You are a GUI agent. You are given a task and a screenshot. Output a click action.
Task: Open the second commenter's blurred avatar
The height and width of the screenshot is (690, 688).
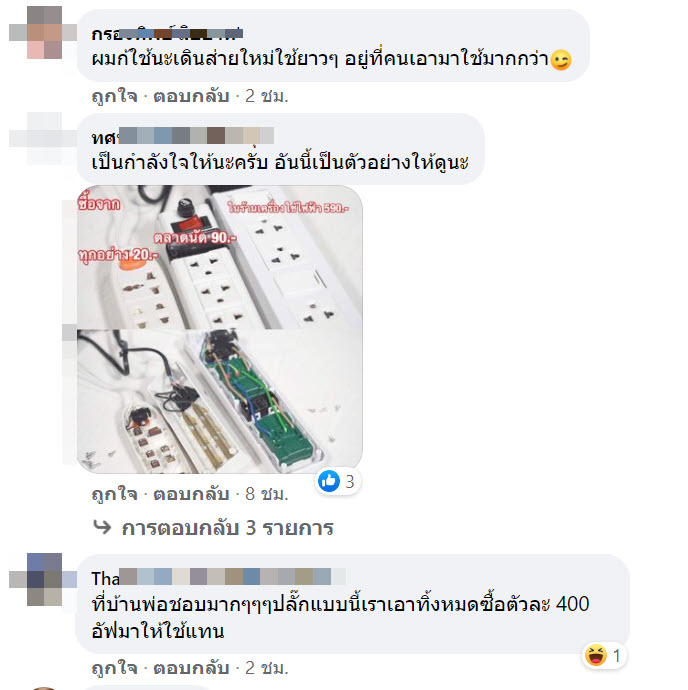43,138
